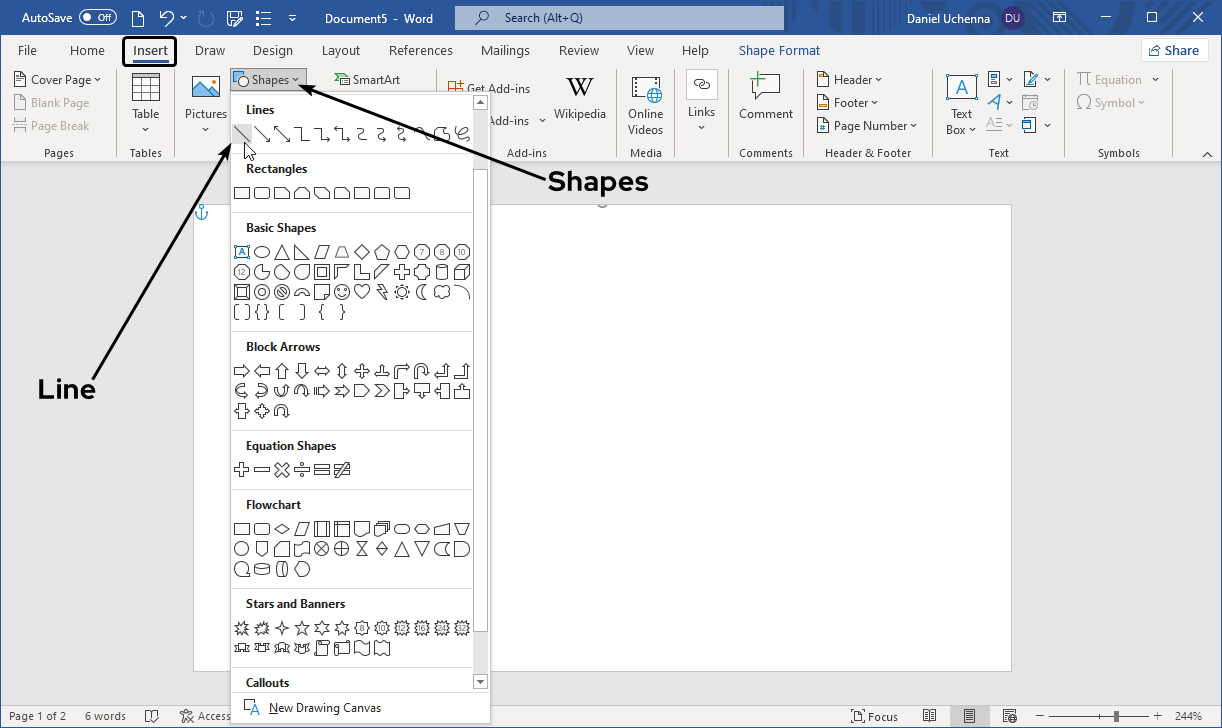Choose the smiley face basic shape
The image size is (1222, 728).
tap(342, 292)
